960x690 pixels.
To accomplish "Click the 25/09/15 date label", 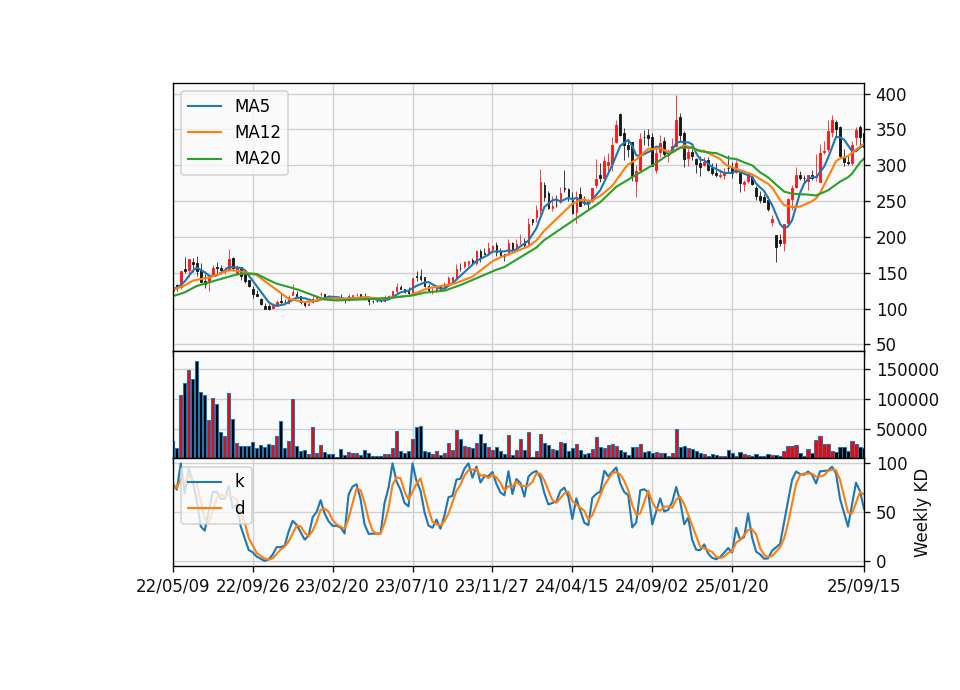I will 864,586.
